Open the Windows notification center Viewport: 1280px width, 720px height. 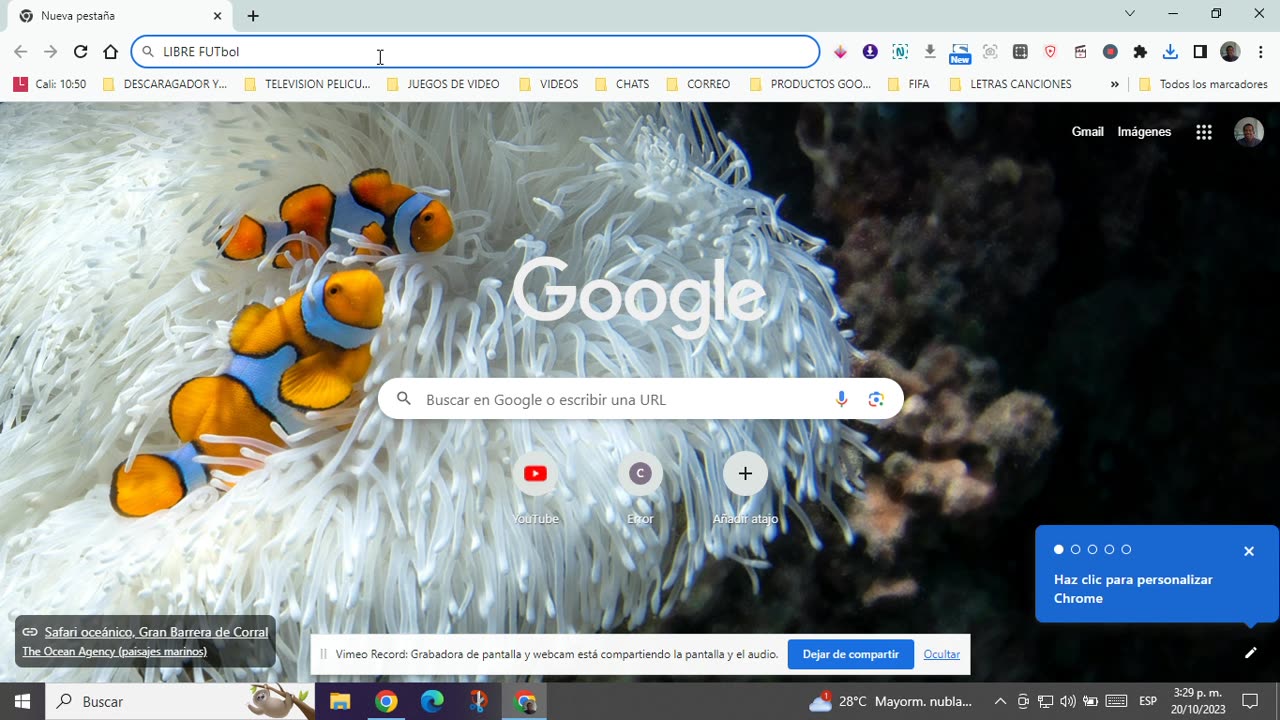[x=1250, y=702]
